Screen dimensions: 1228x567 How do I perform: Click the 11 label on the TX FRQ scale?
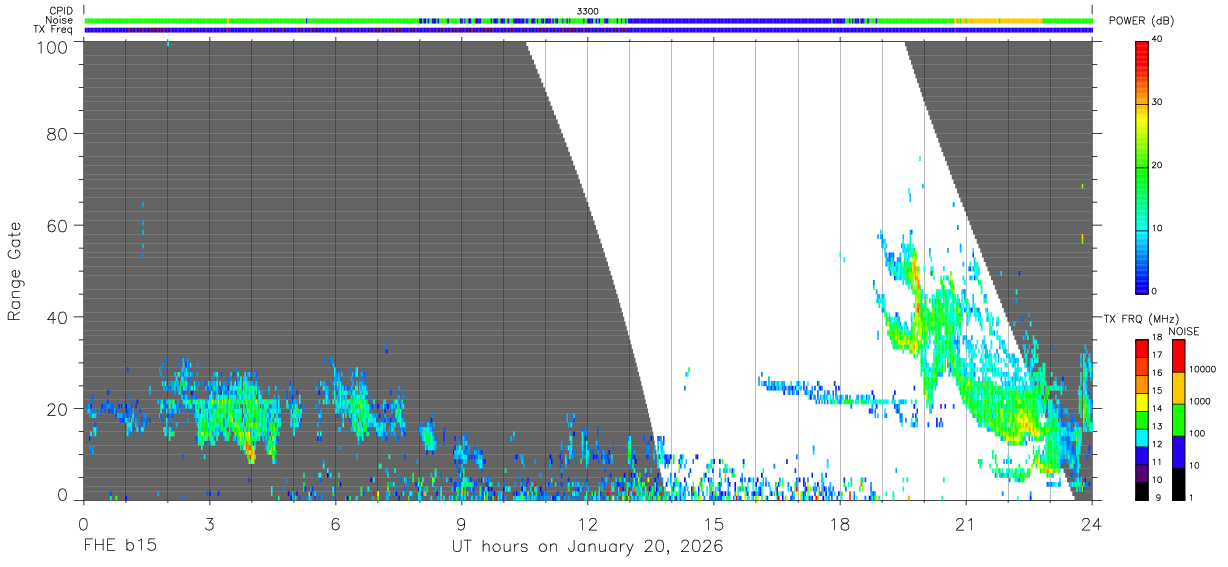tap(1157, 462)
